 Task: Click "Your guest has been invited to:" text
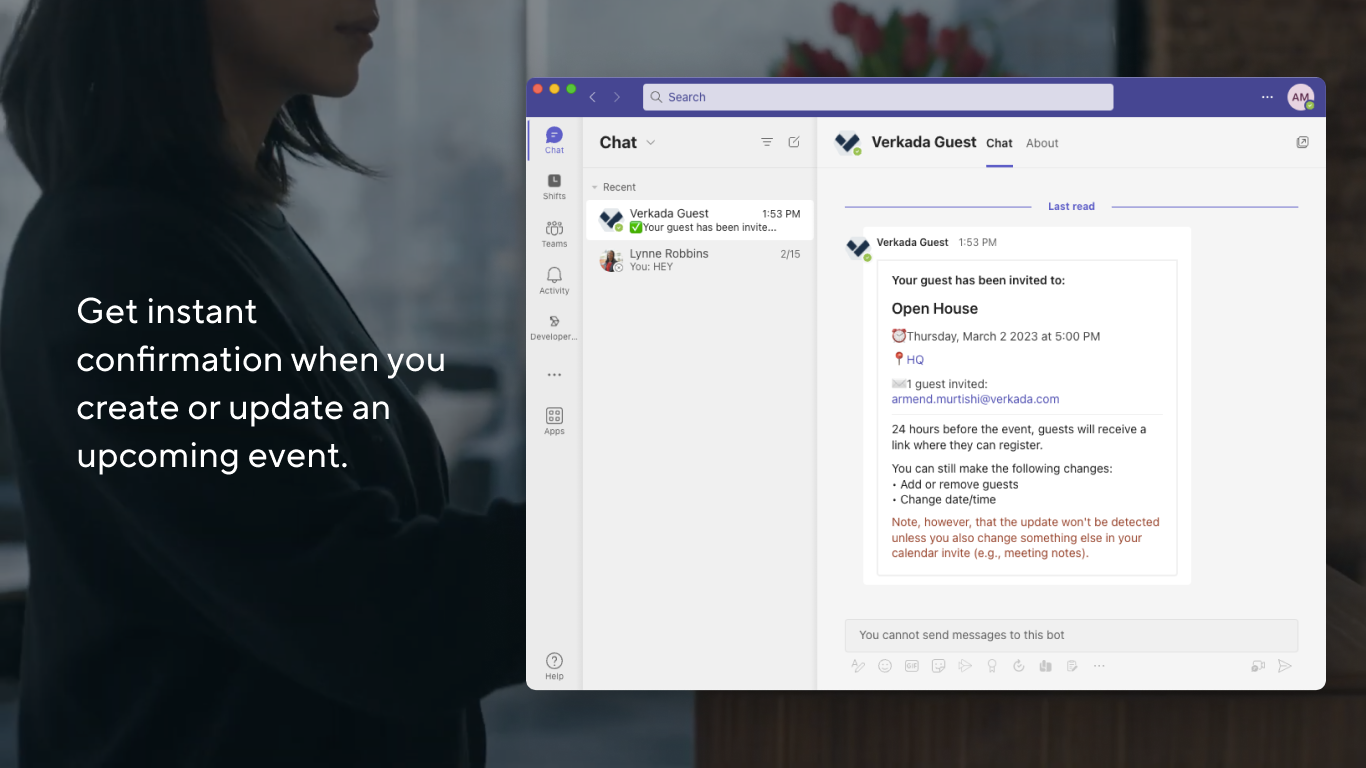click(x=978, y=281)
